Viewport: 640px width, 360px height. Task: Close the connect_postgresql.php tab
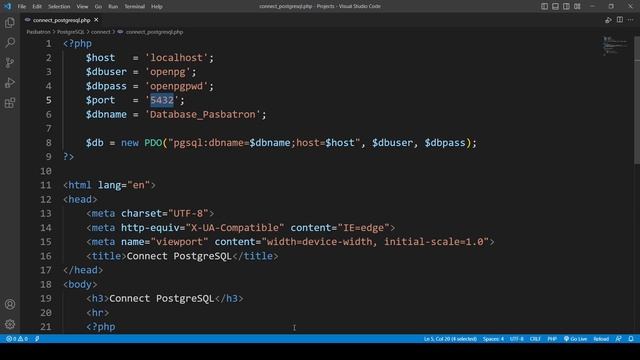(96, 20)
